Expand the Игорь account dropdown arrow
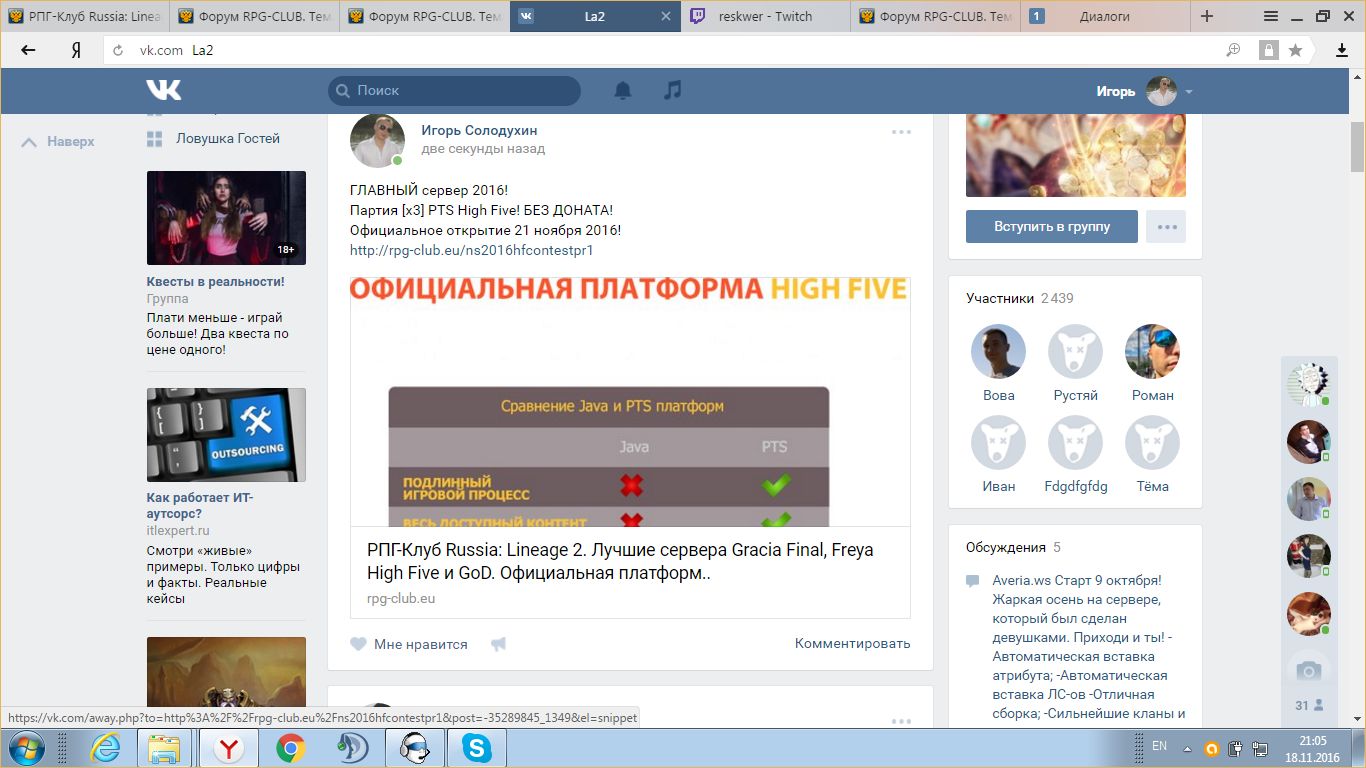The width and height of the screenshot is (1366, 768). (x=1189, y=92)
